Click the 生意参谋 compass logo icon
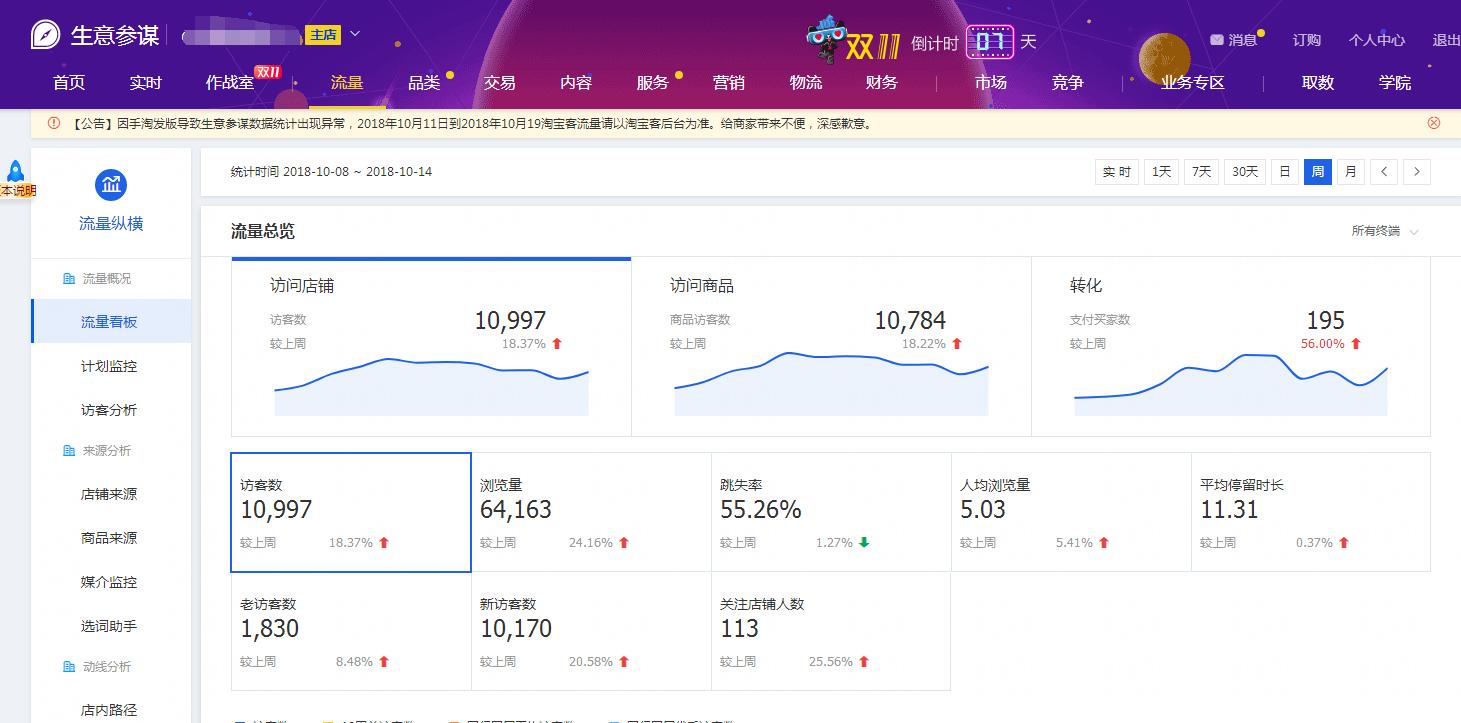This screenshot has width=1461, height=723. tap(46, 35)
